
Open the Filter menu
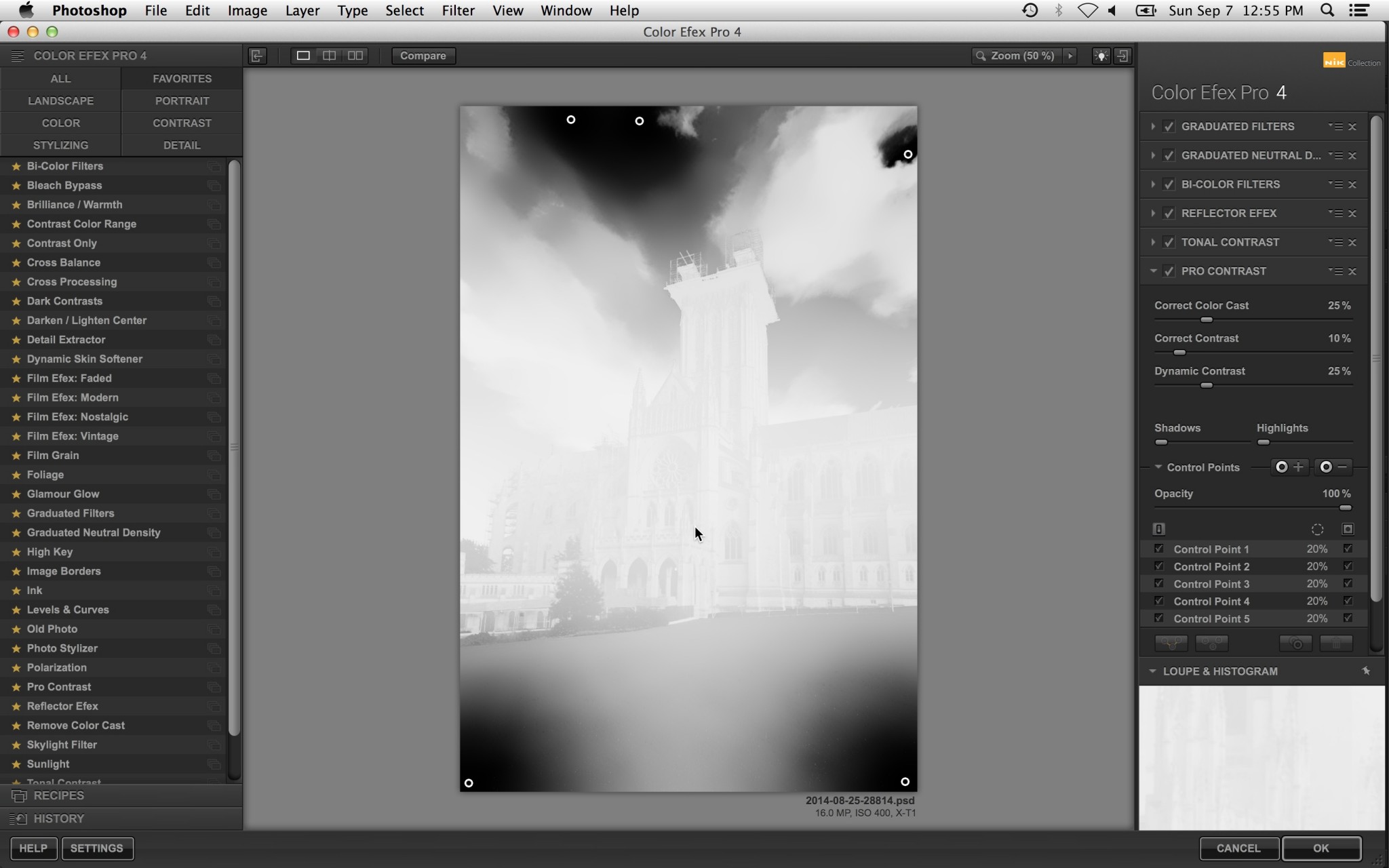(x=458, y=10)
